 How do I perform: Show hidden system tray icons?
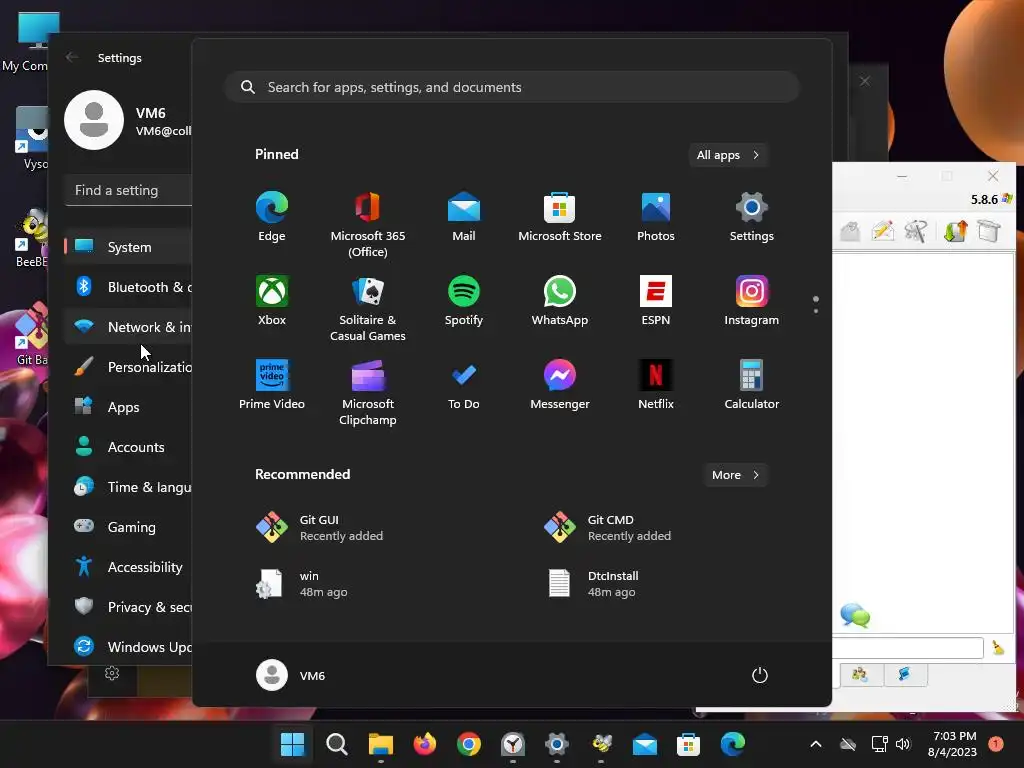(x=816, y=744)
